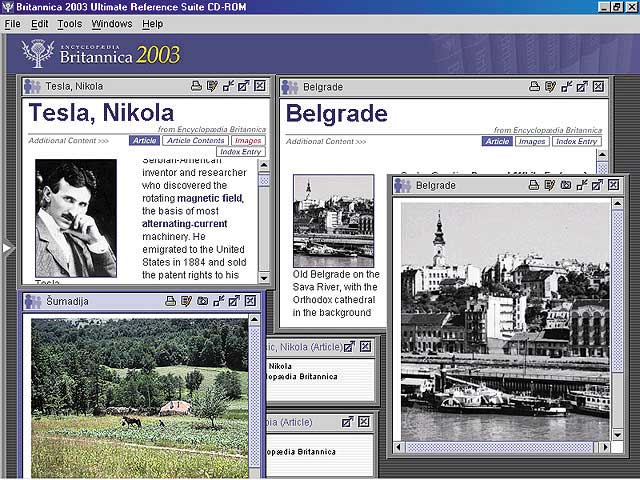This screenshot has width=640, height=480.
Task: Print the Šumadija image window
Action: tap(171, 301)
